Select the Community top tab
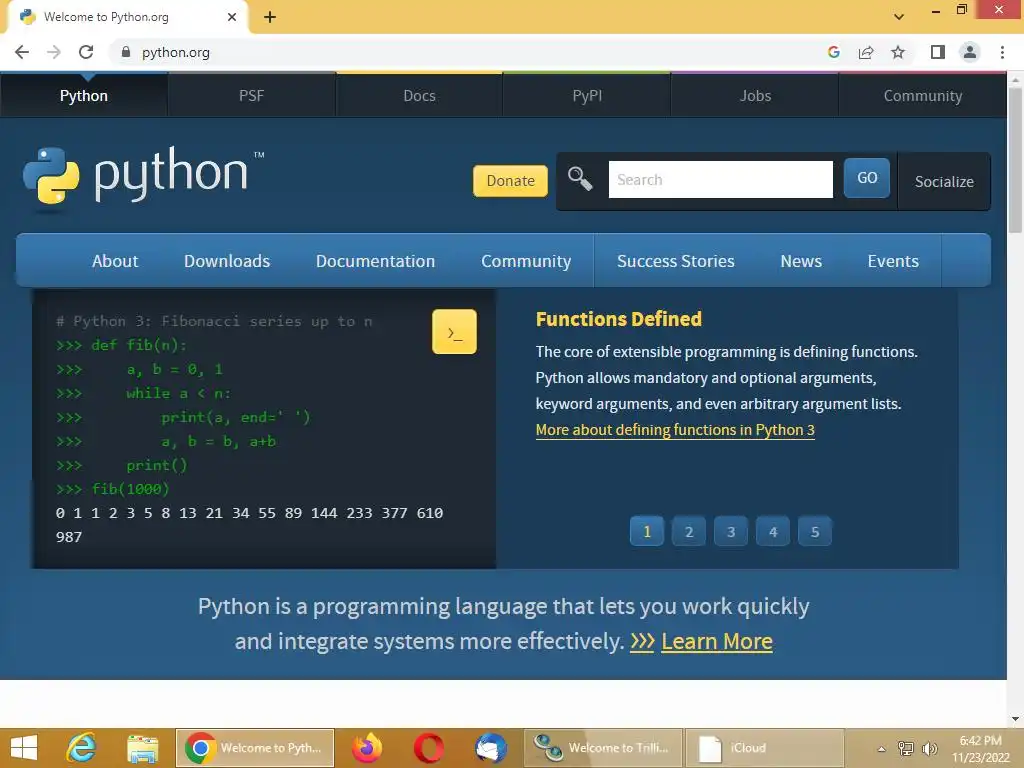Image resolution: width=1024 pixels, height=768 pixels. (923, 95)
